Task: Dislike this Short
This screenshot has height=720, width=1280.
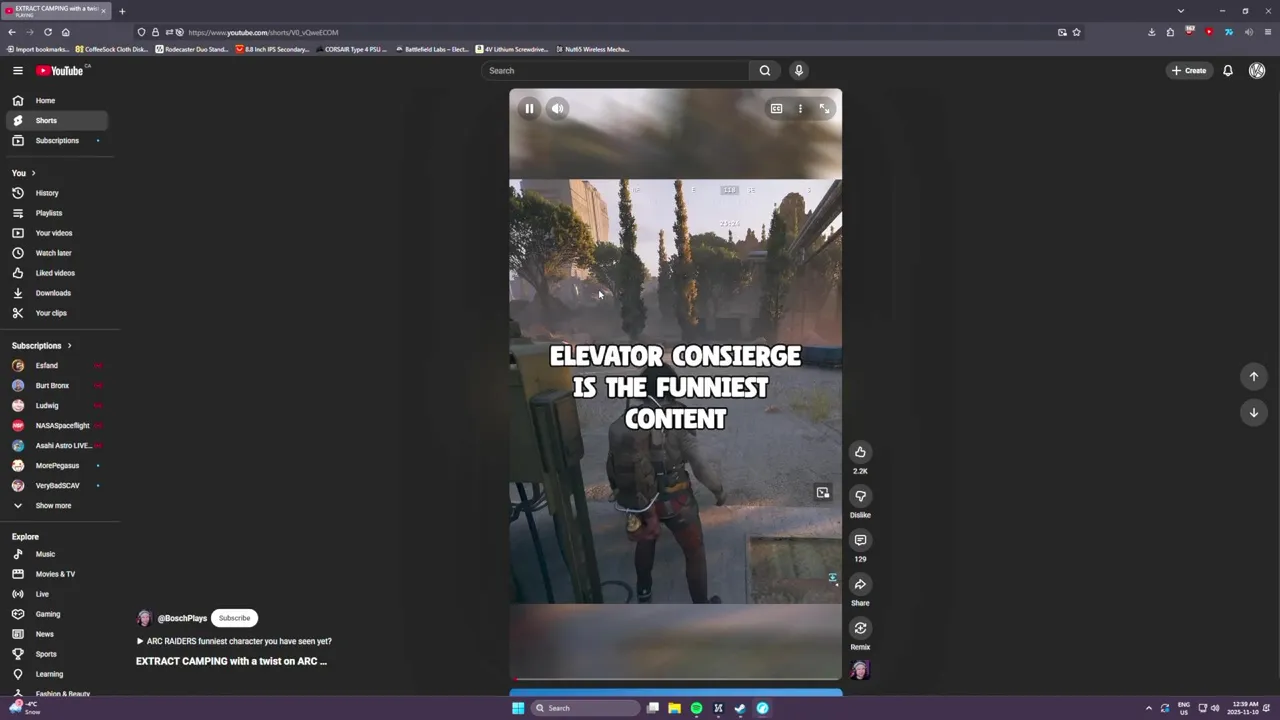Action: point(860,496)
